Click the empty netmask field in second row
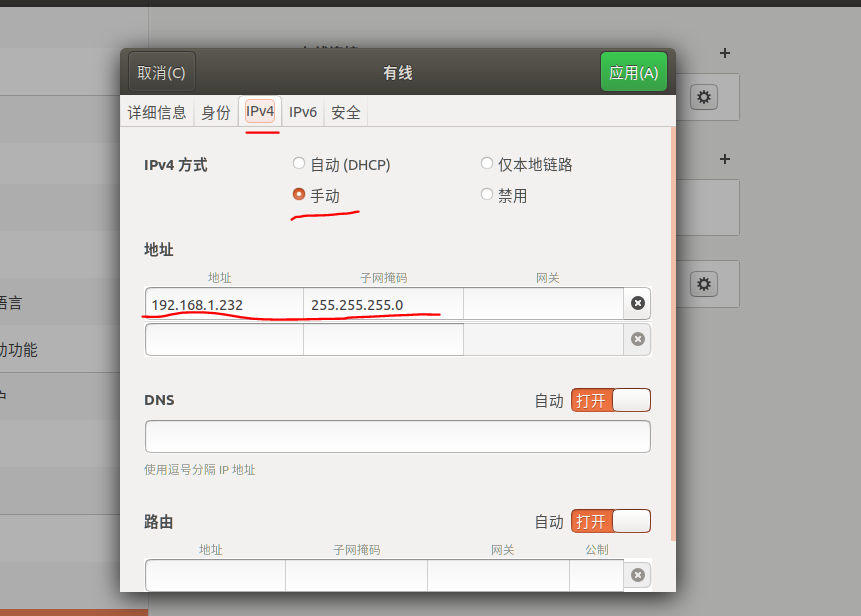The height and width of the screenshot is (616, 861). click(x=383, y=339)
